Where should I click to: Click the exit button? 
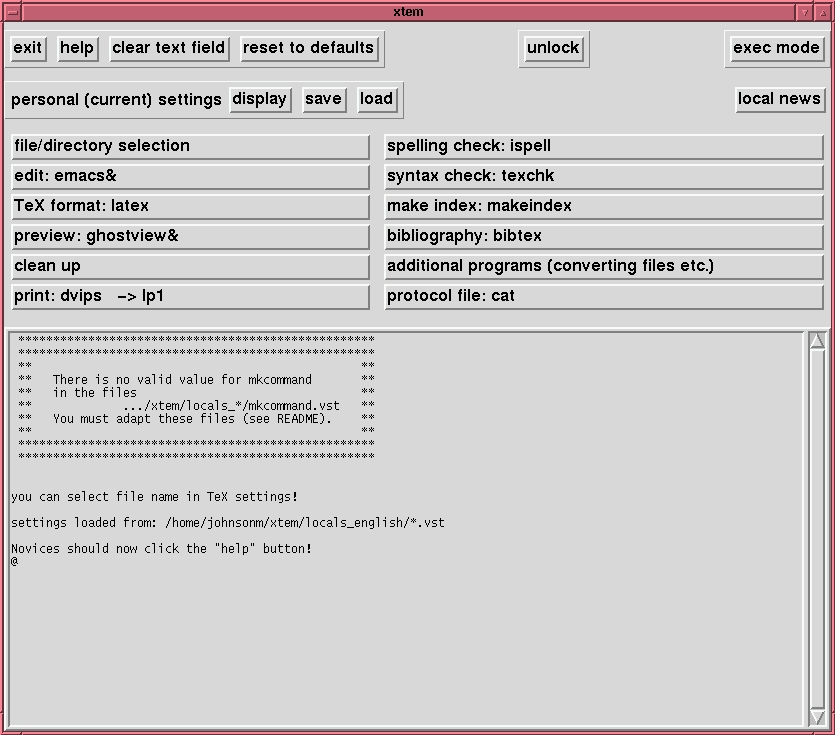click(28, 48)
